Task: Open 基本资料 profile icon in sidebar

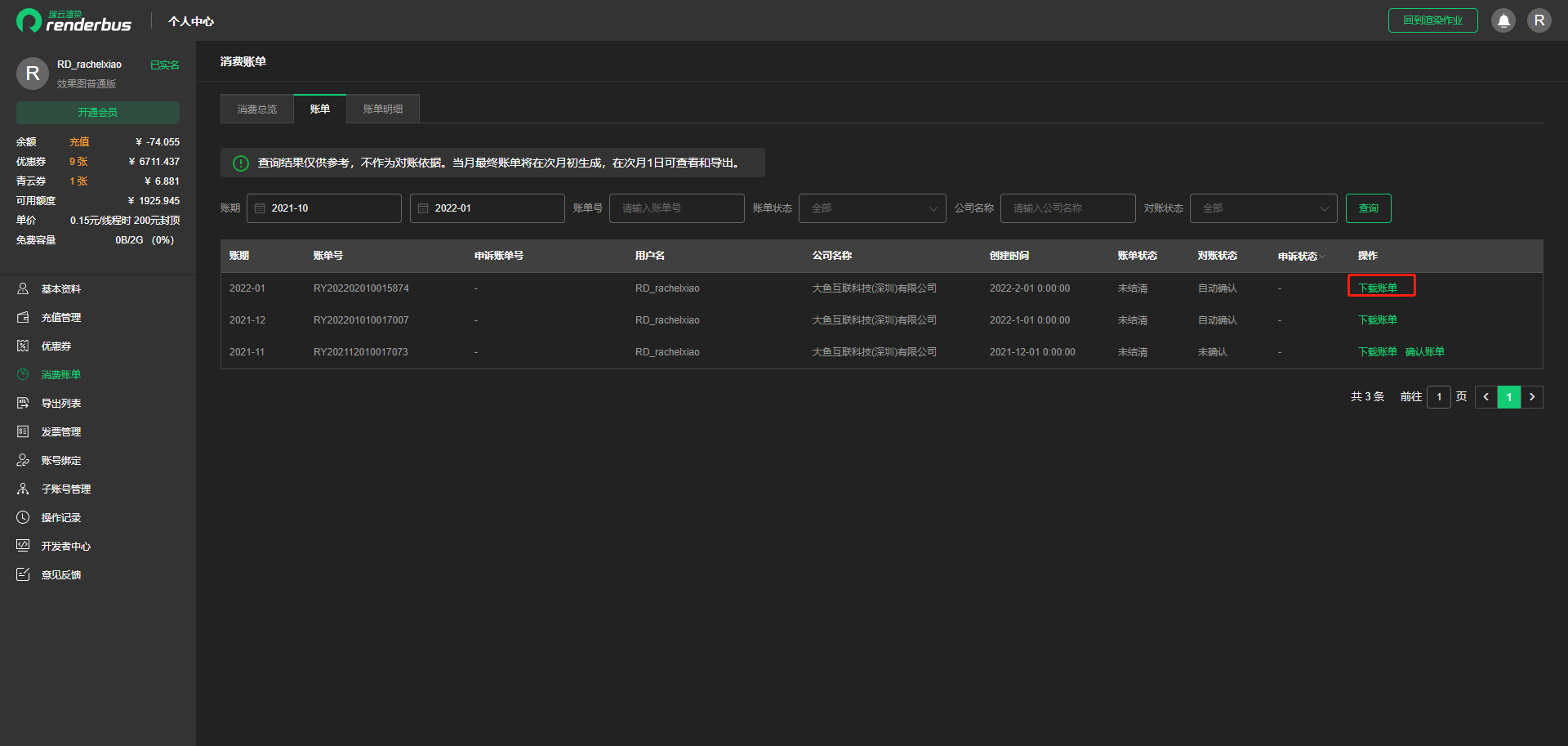Action: 23,288
